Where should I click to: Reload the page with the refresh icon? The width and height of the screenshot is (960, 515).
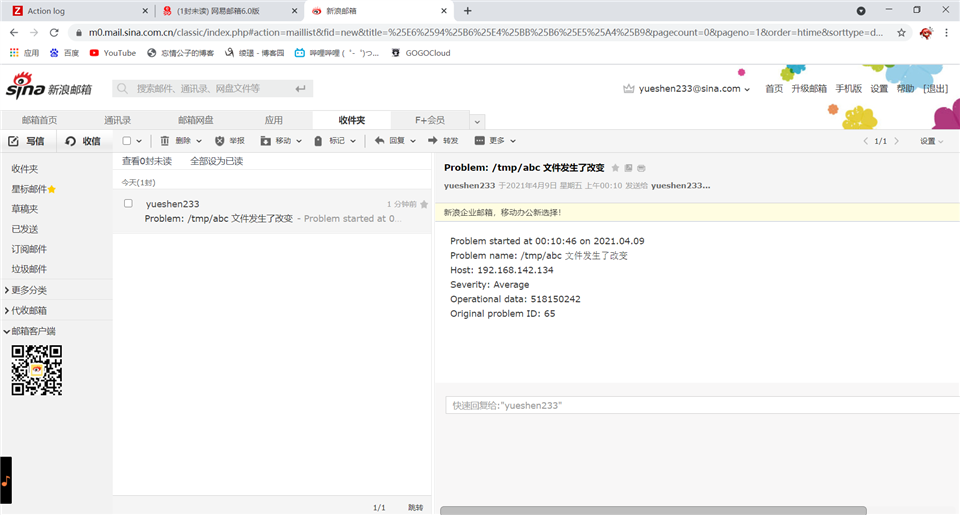(x=54, y=32)
